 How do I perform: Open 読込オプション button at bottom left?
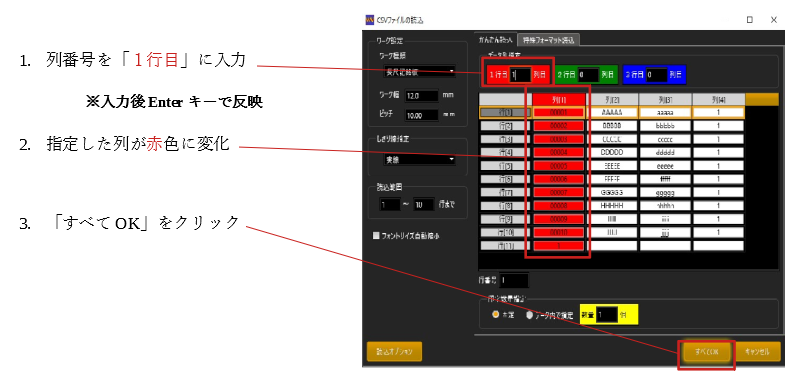tap(394, 351)
